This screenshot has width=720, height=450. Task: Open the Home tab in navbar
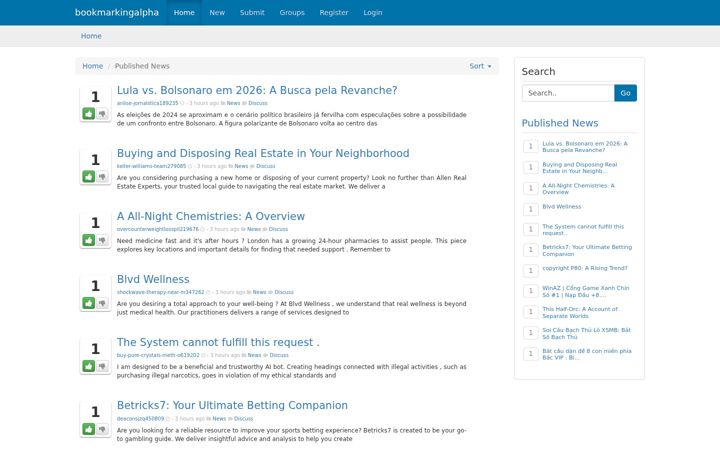[x=184, y=12]
